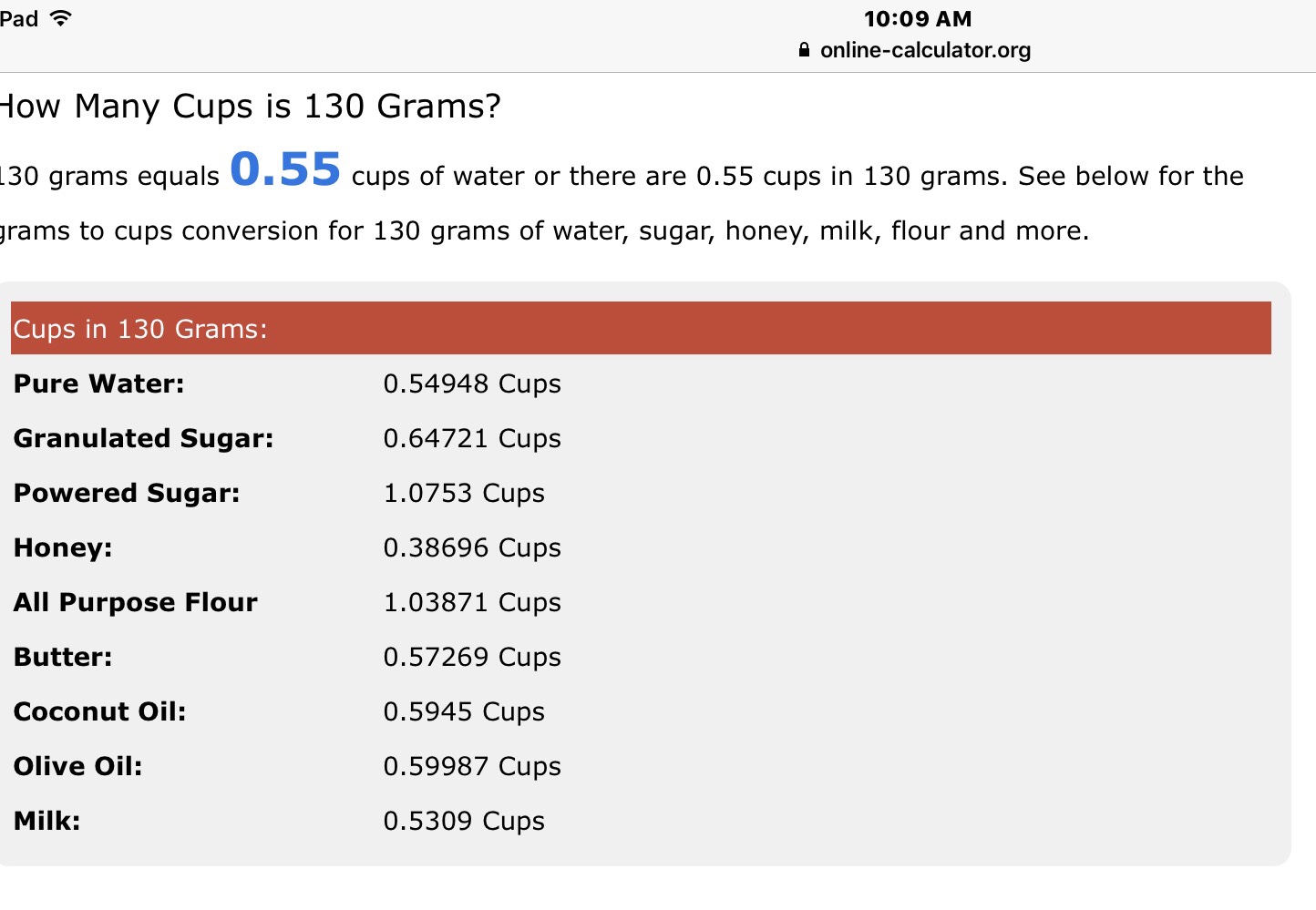Tap the online-calculator.org address
The image size is (1316, 910).
925,50
